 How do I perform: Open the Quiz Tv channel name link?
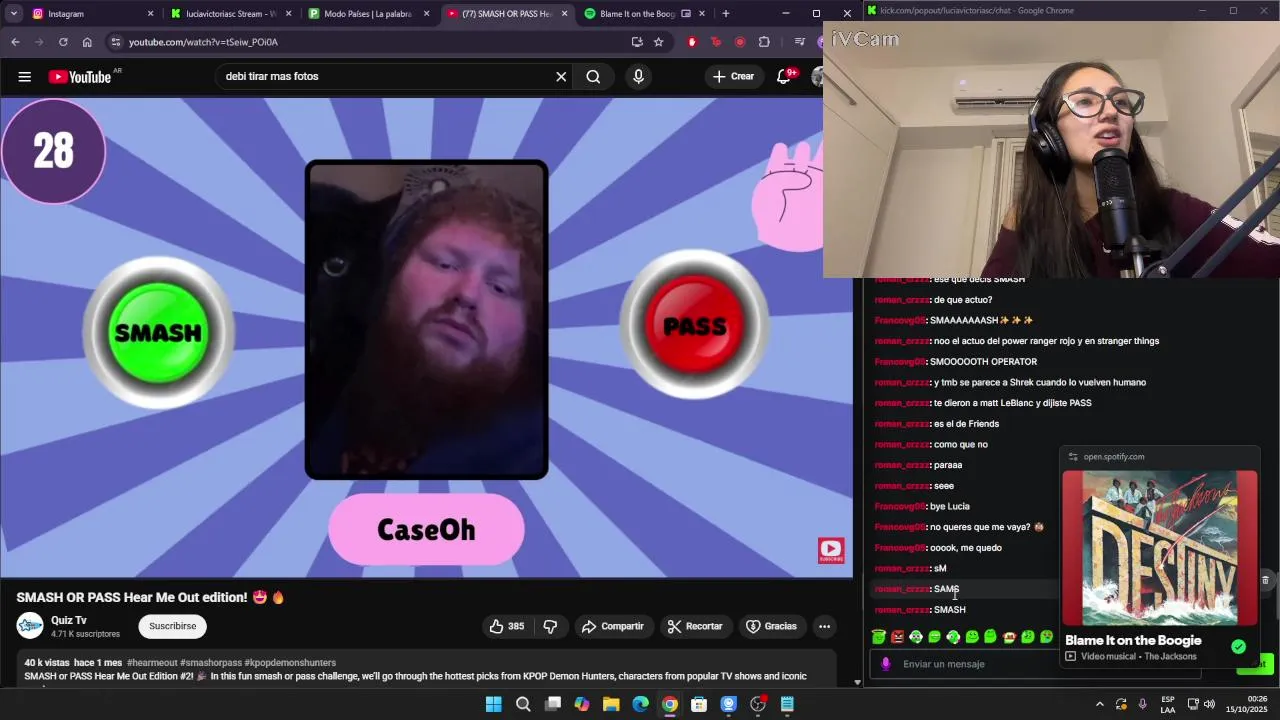coord(69,620)
